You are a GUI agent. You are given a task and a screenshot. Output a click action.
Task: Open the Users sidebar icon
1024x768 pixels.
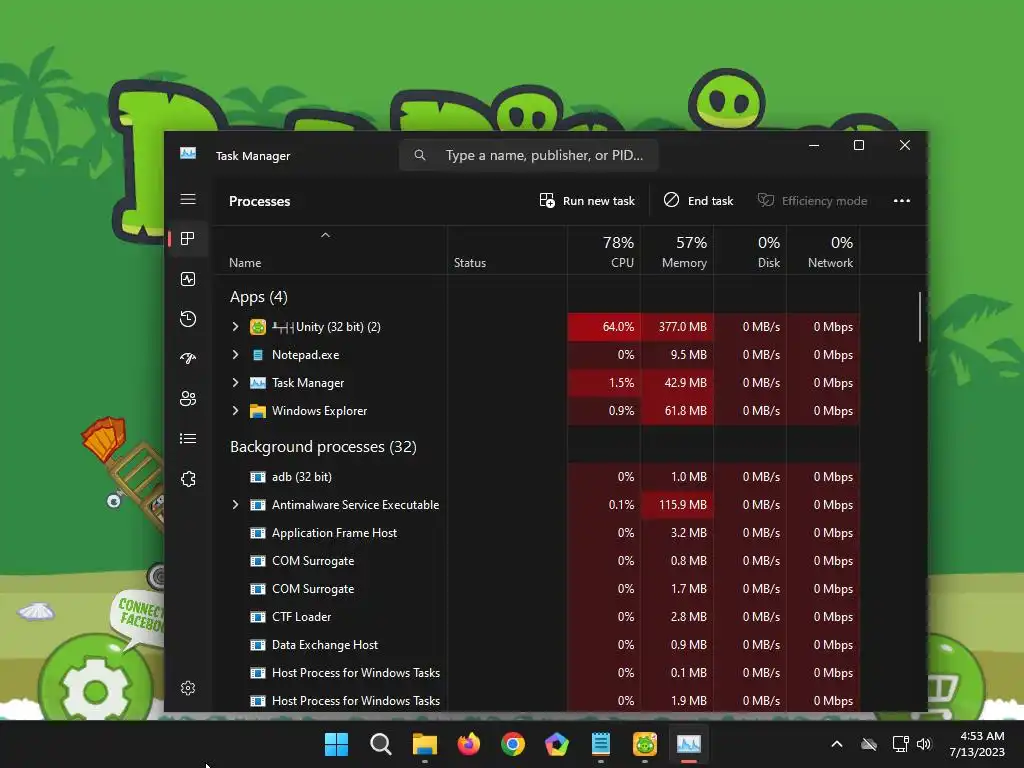click(188, 398)
